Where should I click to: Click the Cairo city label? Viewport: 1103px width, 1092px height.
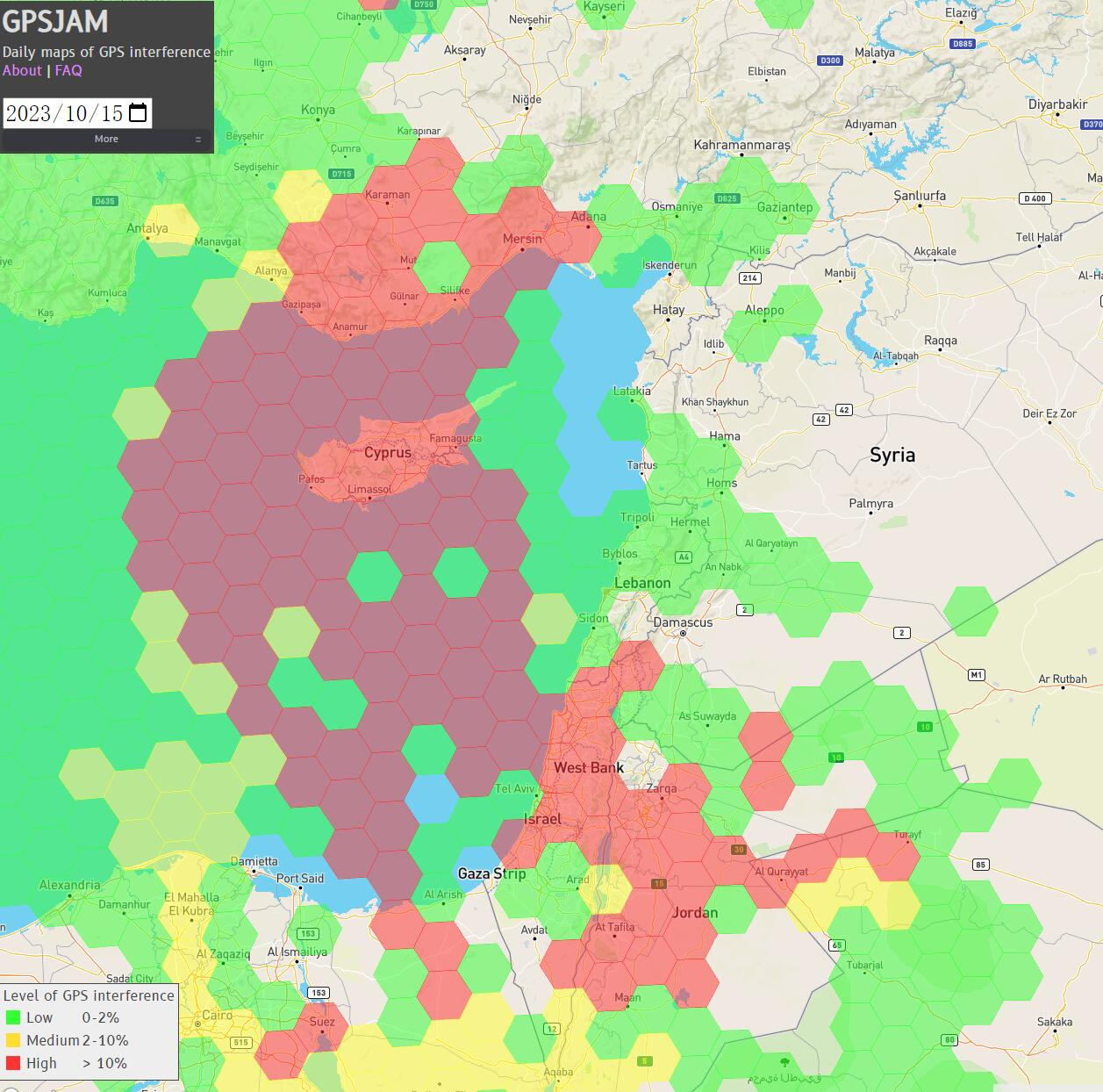pyautogui.click(x=217, y=1016)
